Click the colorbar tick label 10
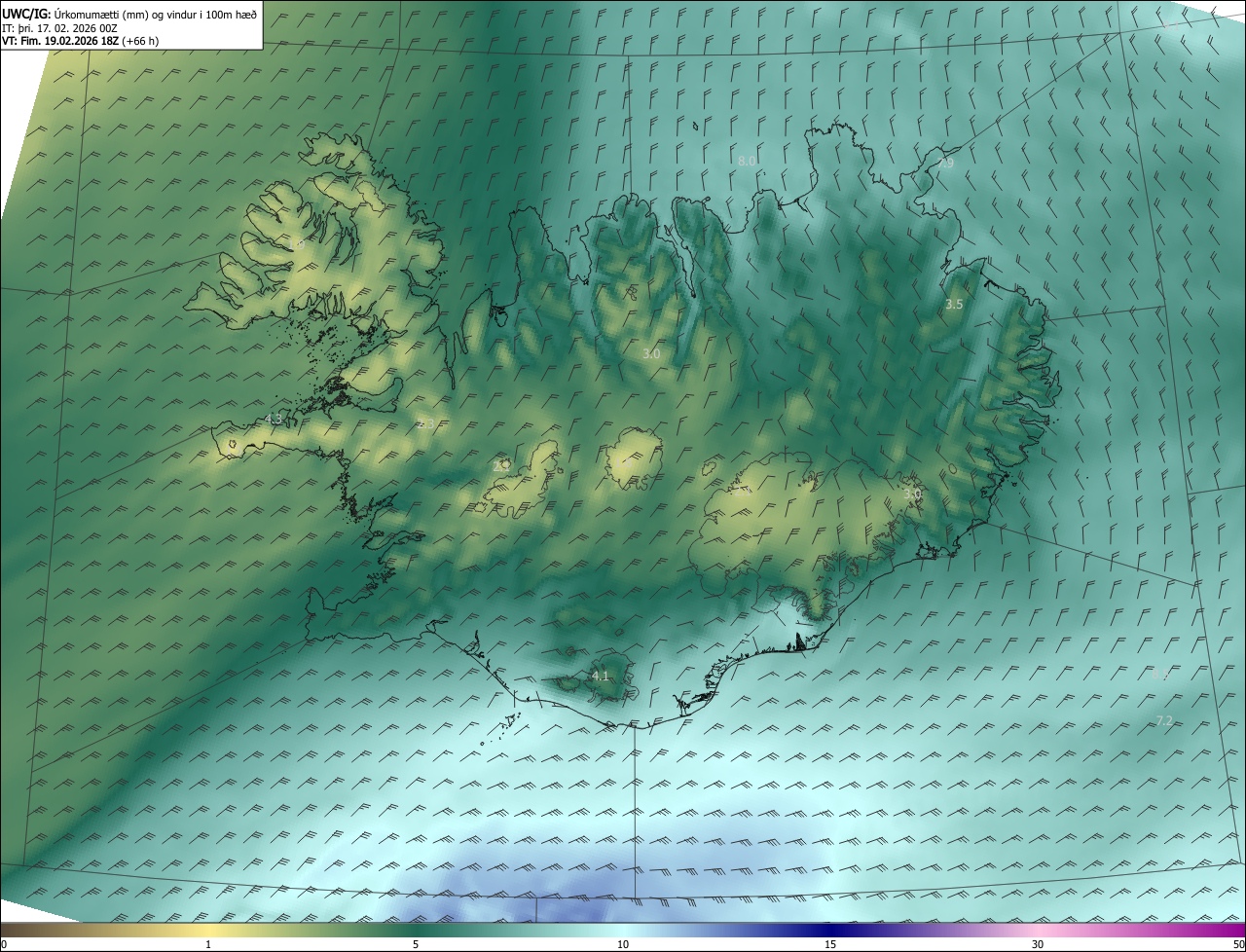 click(623, 944)
